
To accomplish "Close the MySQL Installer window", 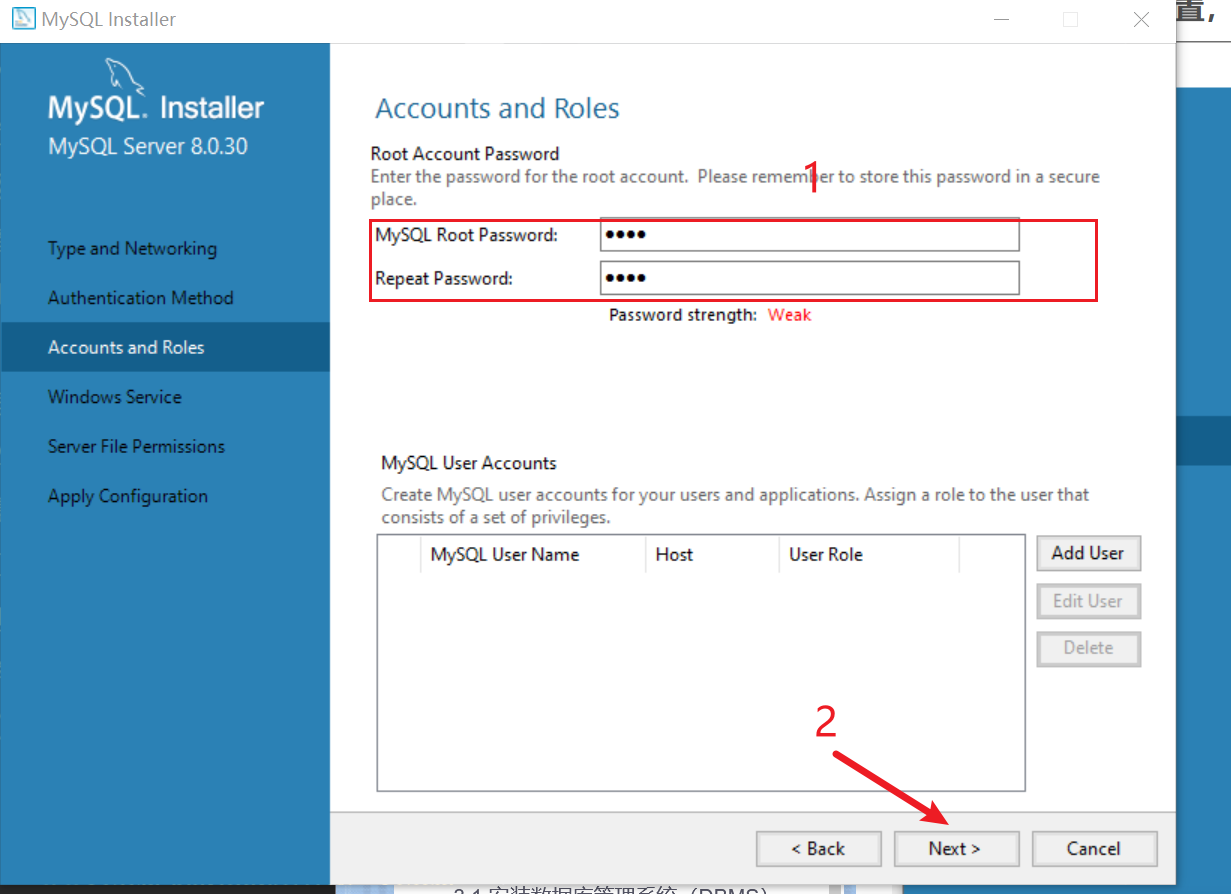I will click(x=1141, y=19).
